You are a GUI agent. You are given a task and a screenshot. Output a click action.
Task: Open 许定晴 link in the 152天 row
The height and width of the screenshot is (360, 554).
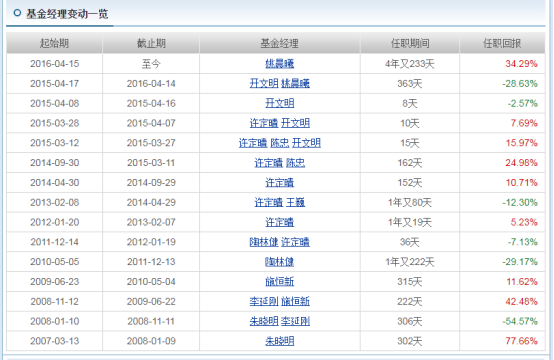(x=279, y=182)
